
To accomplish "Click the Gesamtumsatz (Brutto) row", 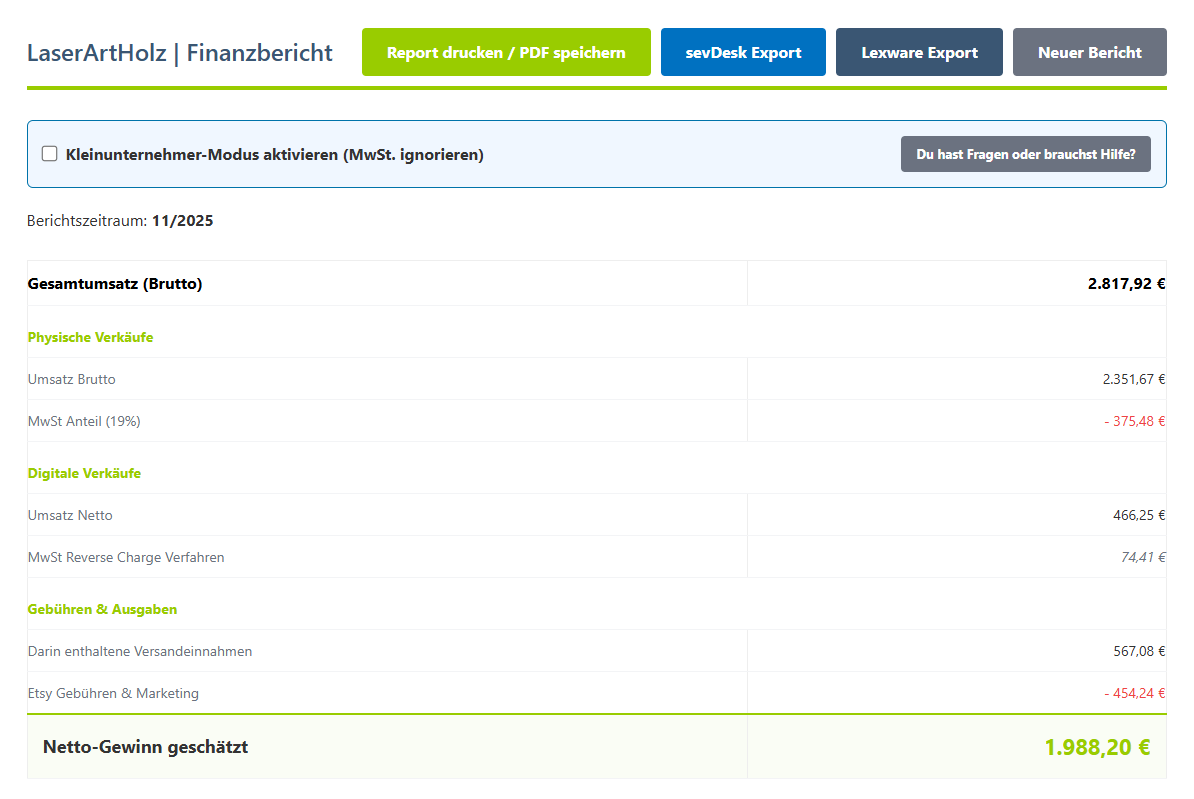I will [x=115, y=283].
